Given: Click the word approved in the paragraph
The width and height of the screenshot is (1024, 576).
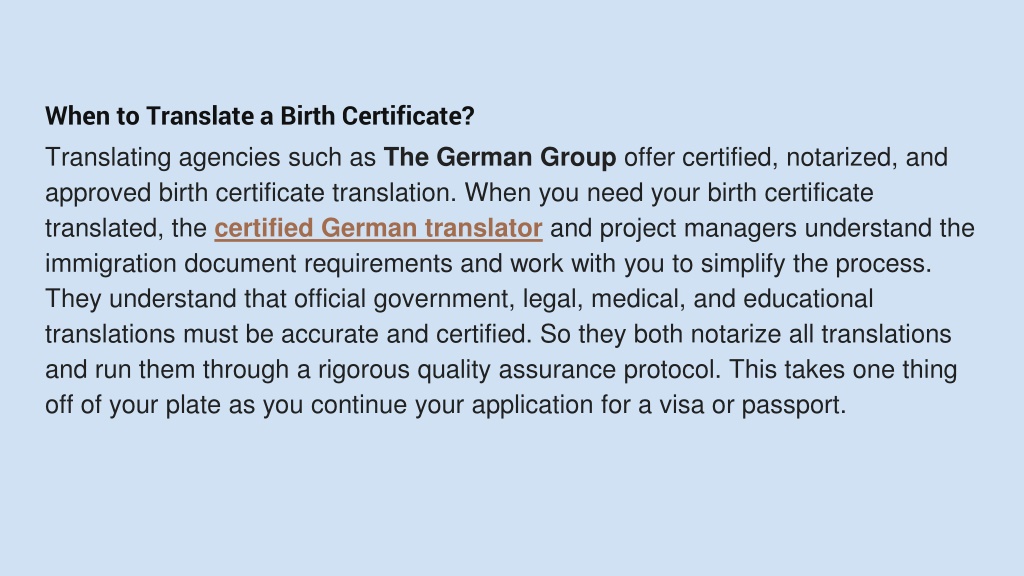Looking at the screenshot, I should pos(98,194).
